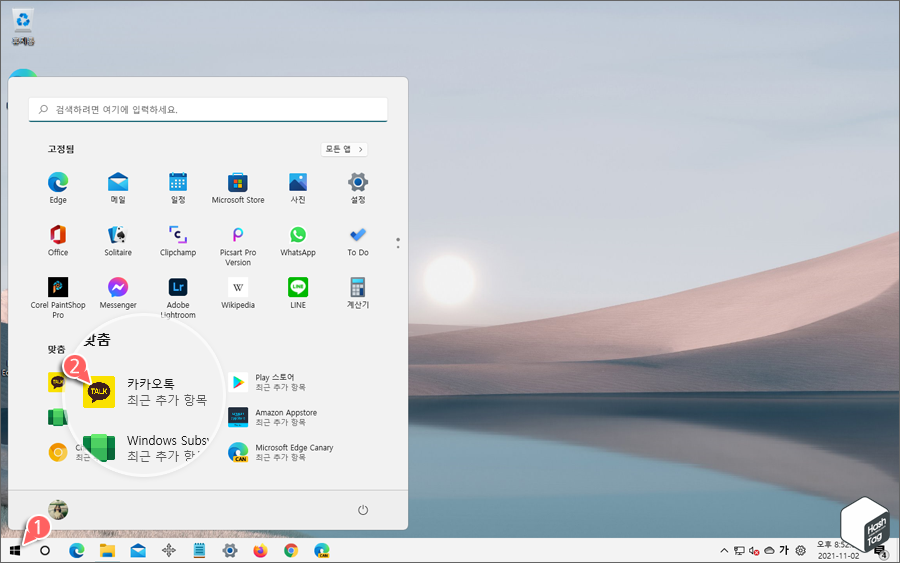Launch Corel PaintShop Pro

(58, 297)
